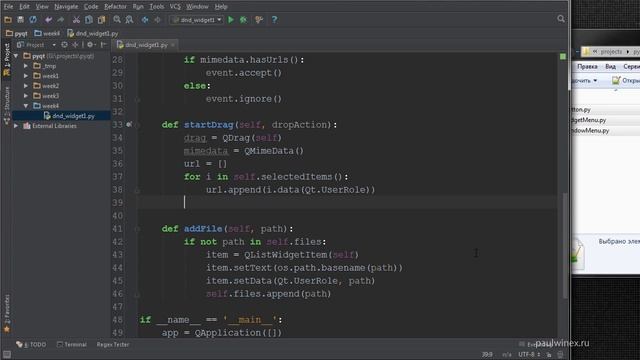
Task: Open Help via the question mark icon
Action: coord(274,20)
